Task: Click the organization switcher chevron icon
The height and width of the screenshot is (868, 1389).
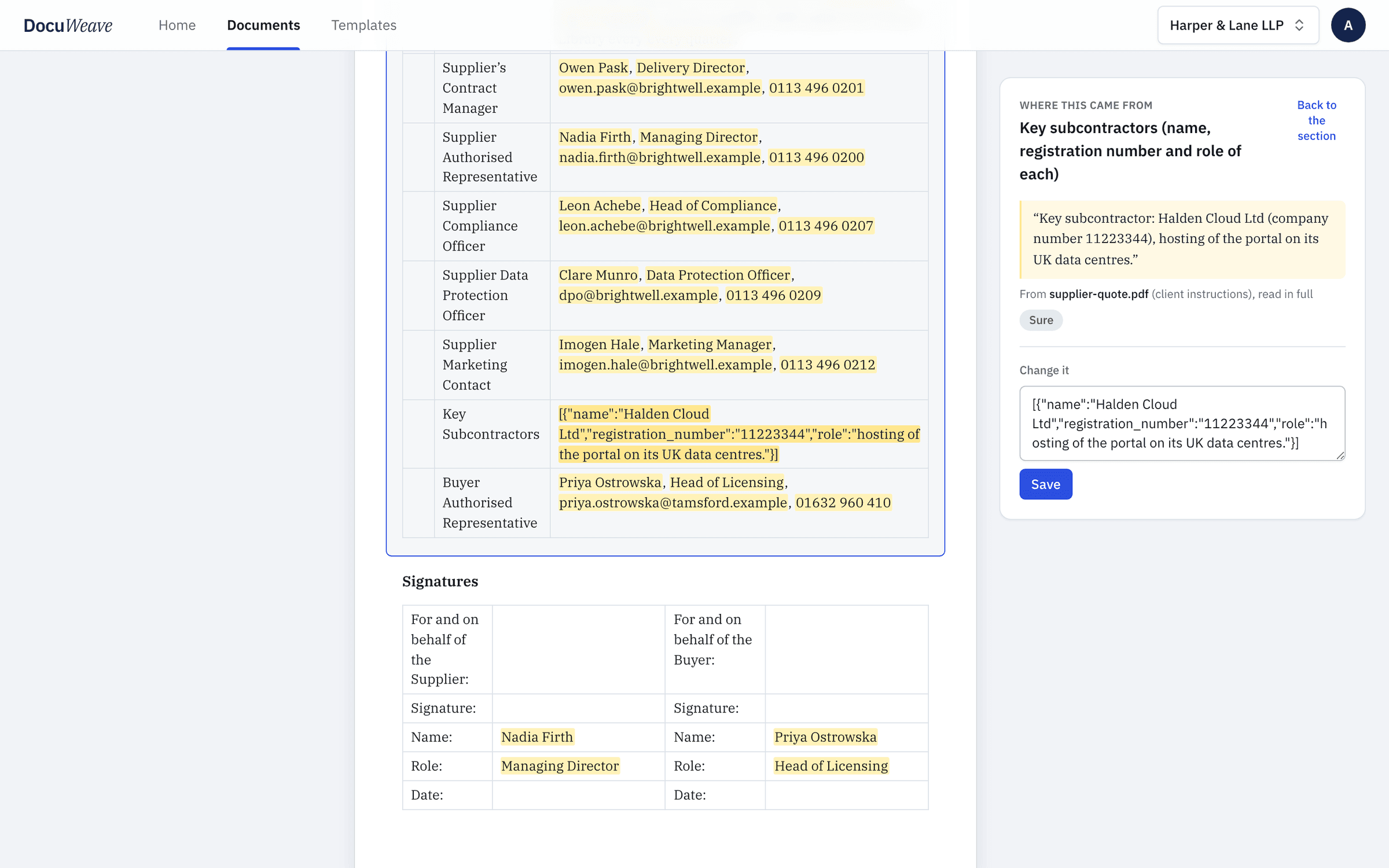Action: click(x=1299, y=25)
